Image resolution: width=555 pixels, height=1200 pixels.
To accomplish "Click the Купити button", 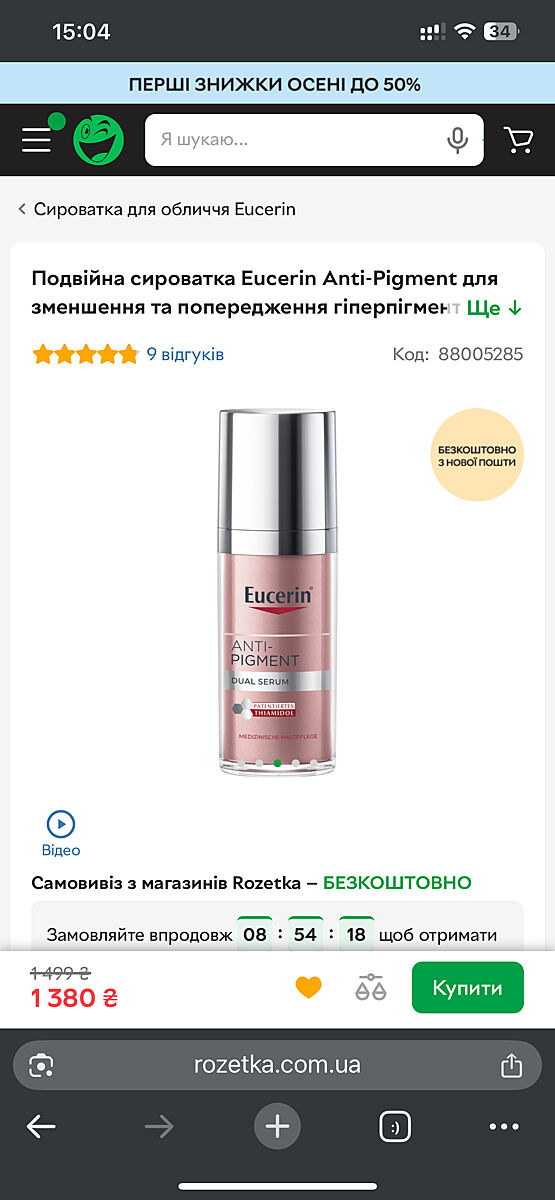I will coord(467,988).
